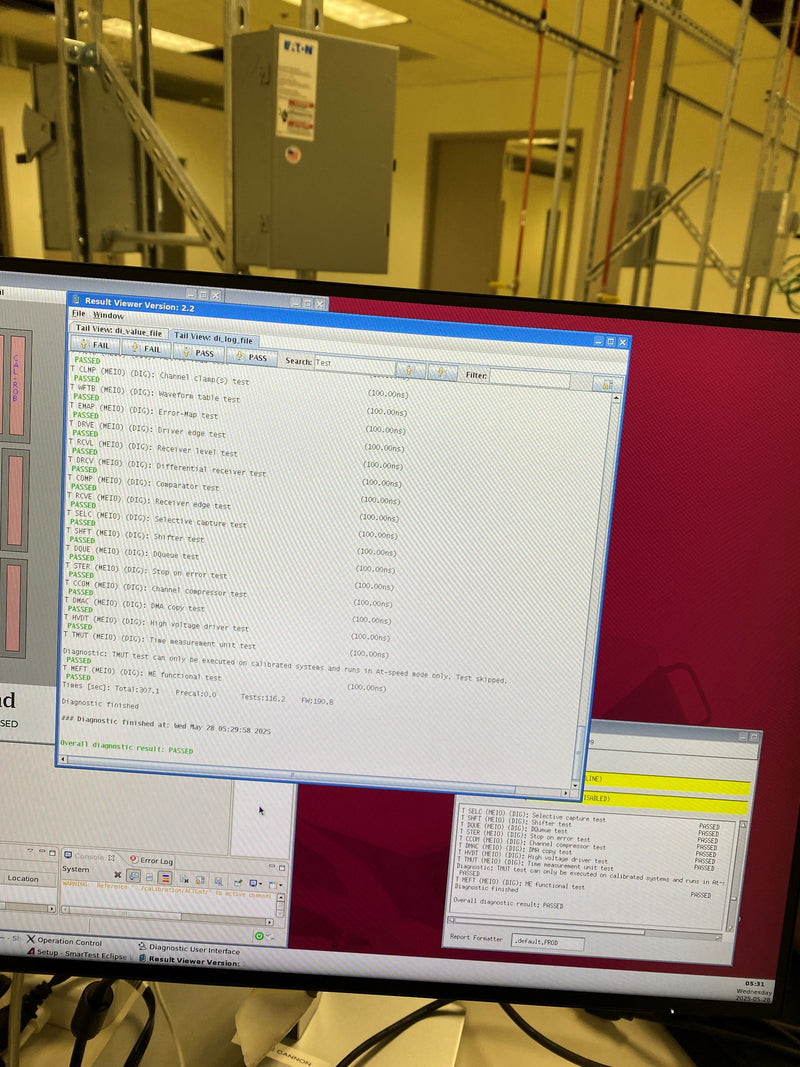This screenshot has height=1067, width=800.
Task: Jump to next PASS result button
Action: click(x=252, y=357)
